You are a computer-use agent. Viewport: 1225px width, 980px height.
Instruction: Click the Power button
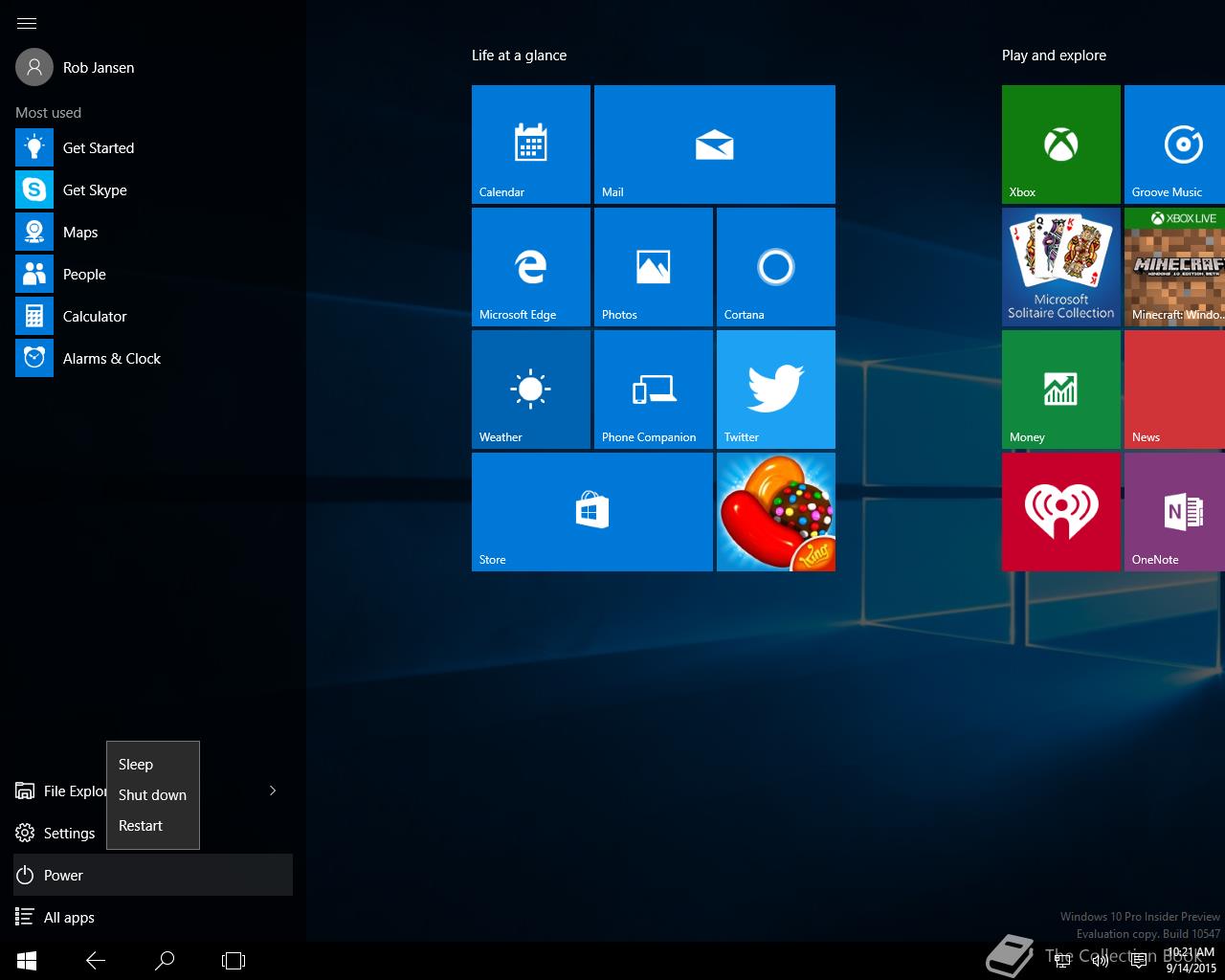pos(153,875)
